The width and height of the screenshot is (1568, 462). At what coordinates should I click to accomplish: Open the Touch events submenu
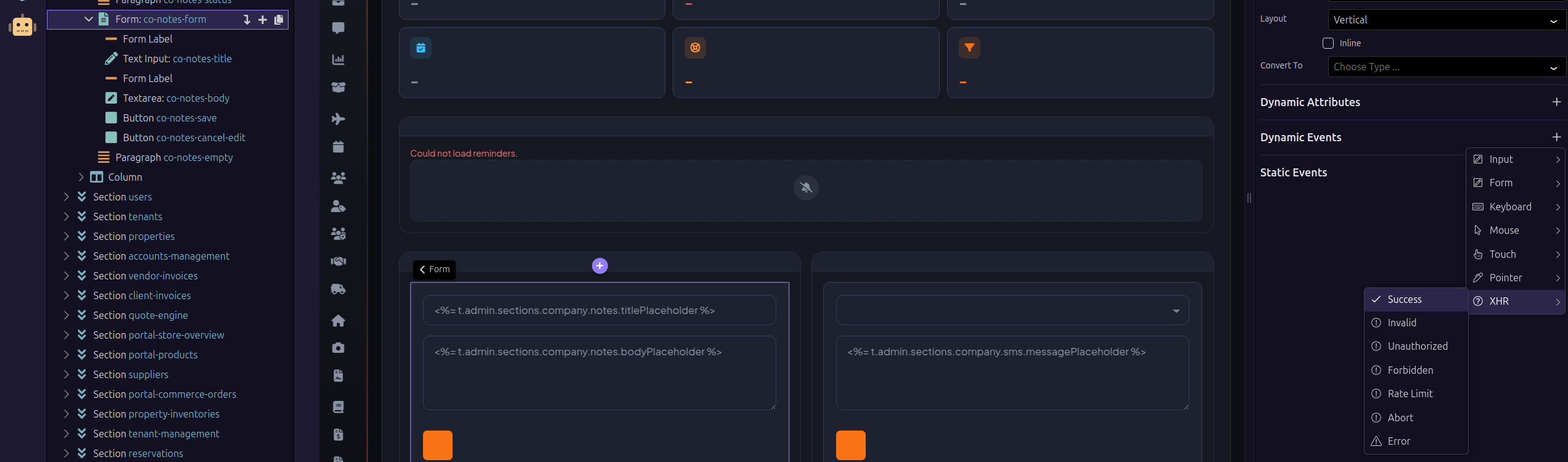[1516, 254]
